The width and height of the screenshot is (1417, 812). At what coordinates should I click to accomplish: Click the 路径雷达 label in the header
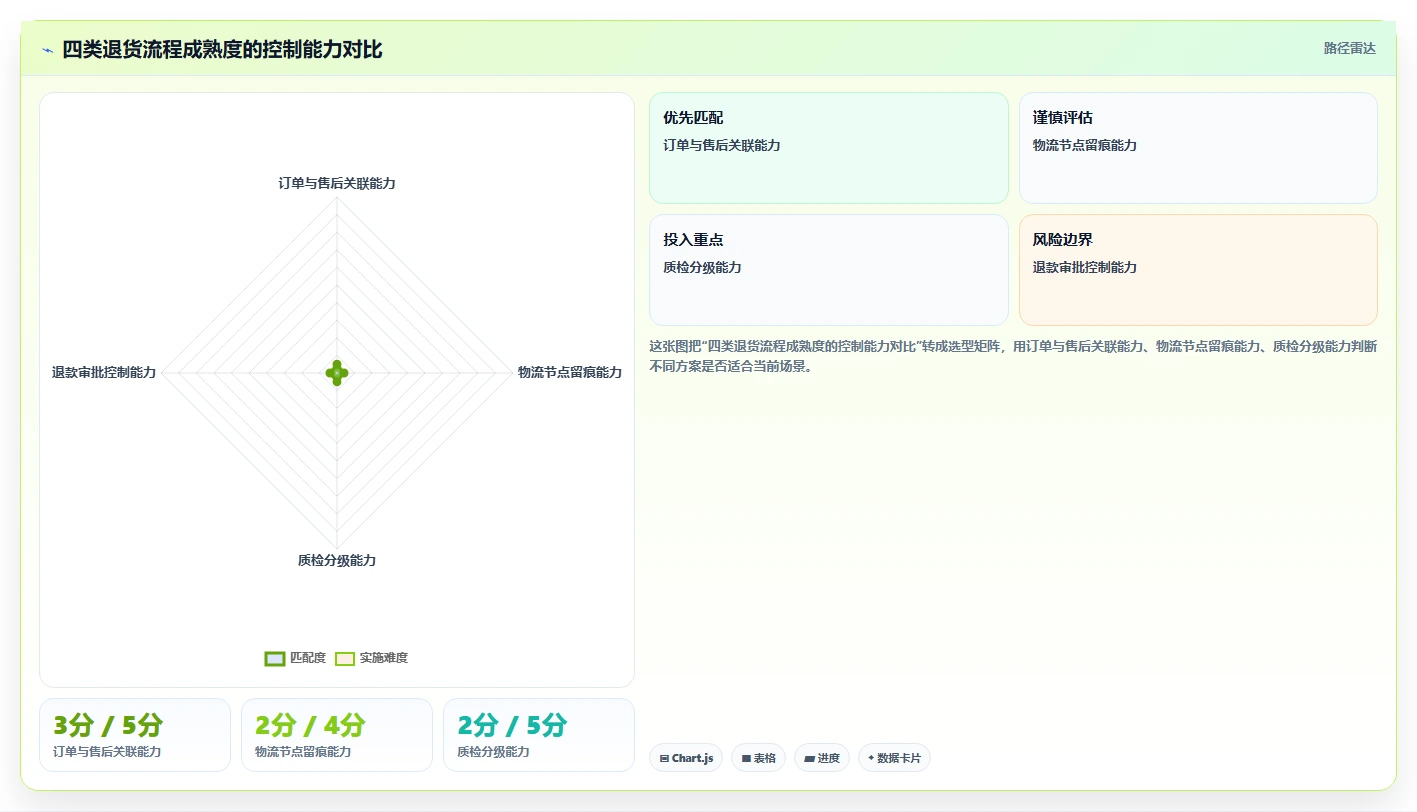click(x=1349, y=48)
